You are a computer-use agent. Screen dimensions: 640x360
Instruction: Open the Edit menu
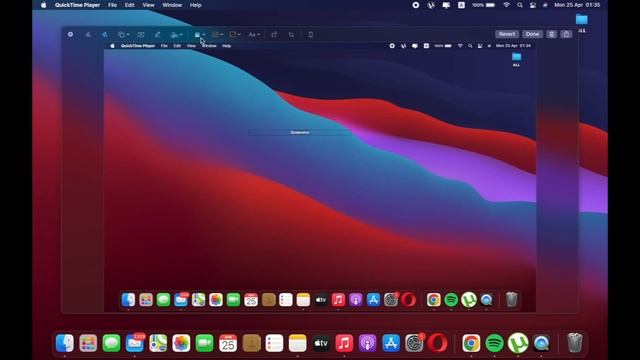(x=129, y=5)
